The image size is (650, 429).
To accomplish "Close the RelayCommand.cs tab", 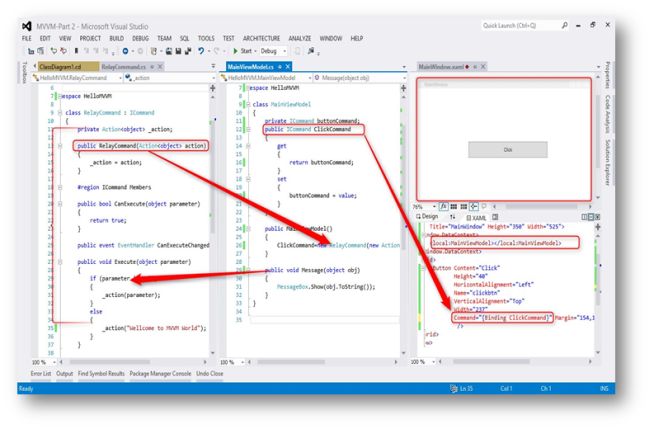I will coord(160,67).
